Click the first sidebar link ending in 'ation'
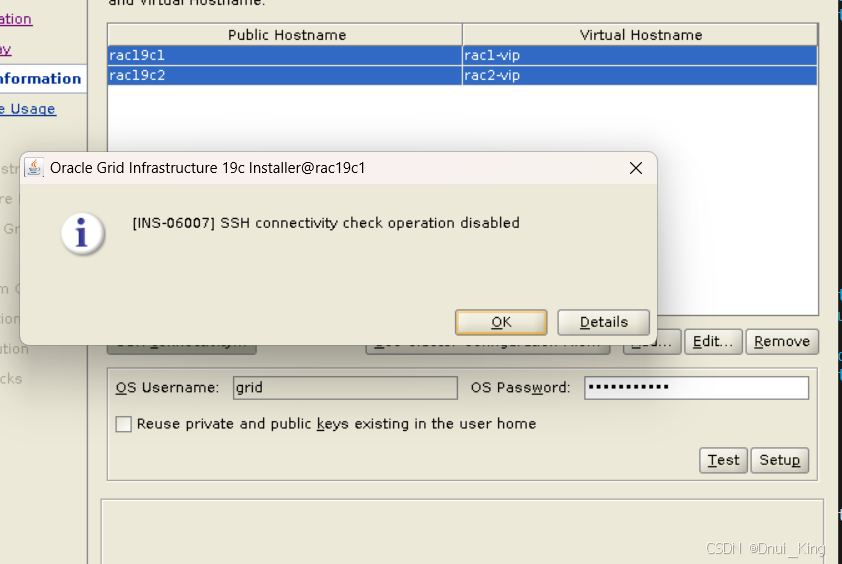The width and height of the screenshot is (842, 564). tap(16, 19)
